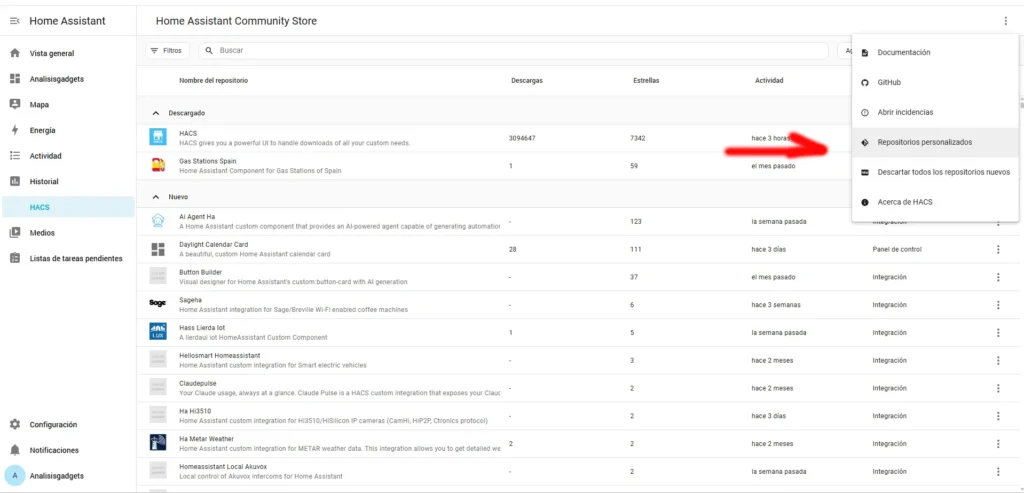Select Abrir incidencias menu entry

935,112
